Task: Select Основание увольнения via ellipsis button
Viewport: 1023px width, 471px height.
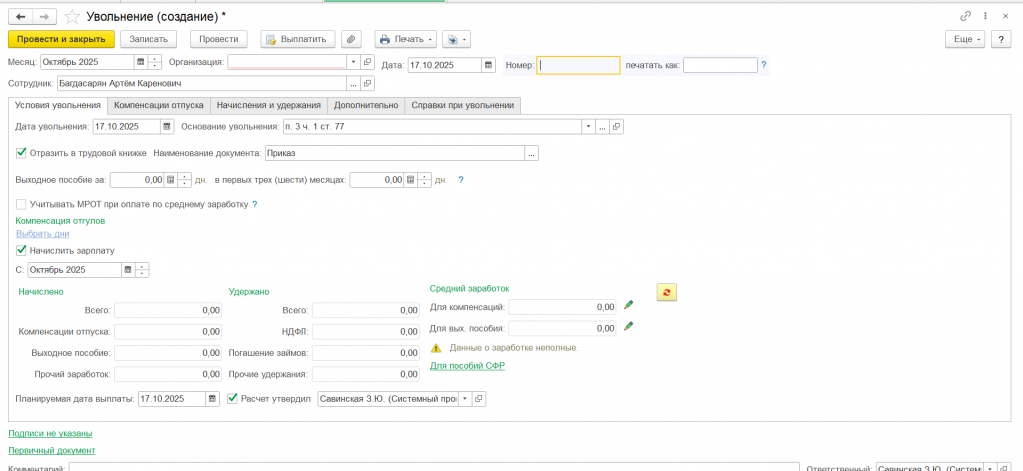Action: click(x=602, y=127)
